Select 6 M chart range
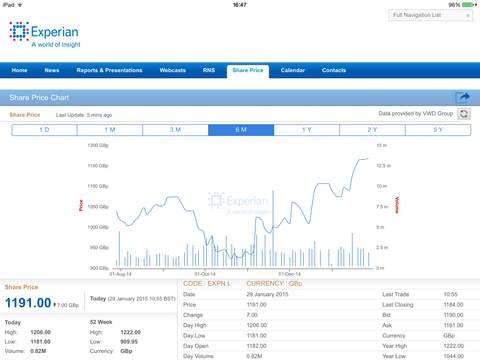The height and width of the screenshot is (360, 480). [241, 130]
